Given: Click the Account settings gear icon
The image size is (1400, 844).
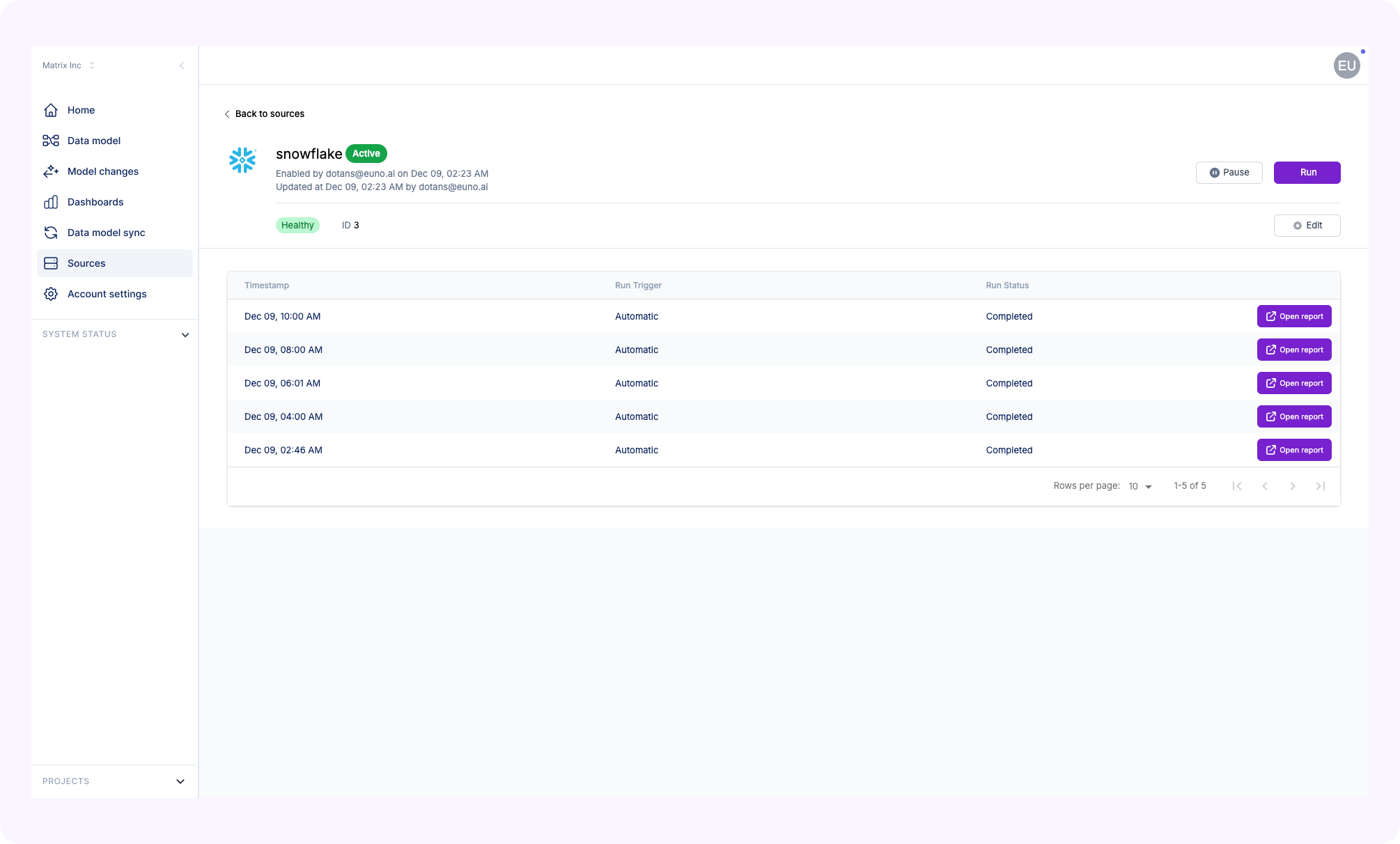Looking at the screenshot, I should 51,294.
